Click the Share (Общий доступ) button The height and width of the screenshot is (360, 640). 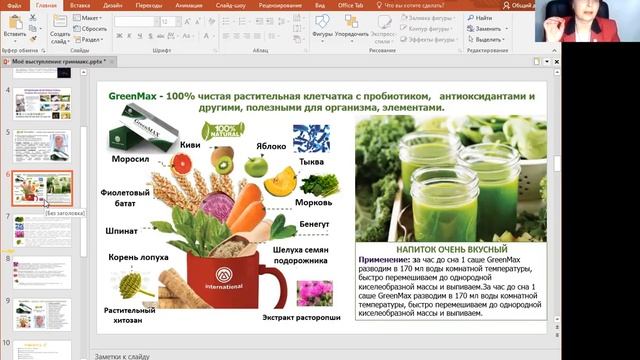pyautogui.click(x=518, y=5)
